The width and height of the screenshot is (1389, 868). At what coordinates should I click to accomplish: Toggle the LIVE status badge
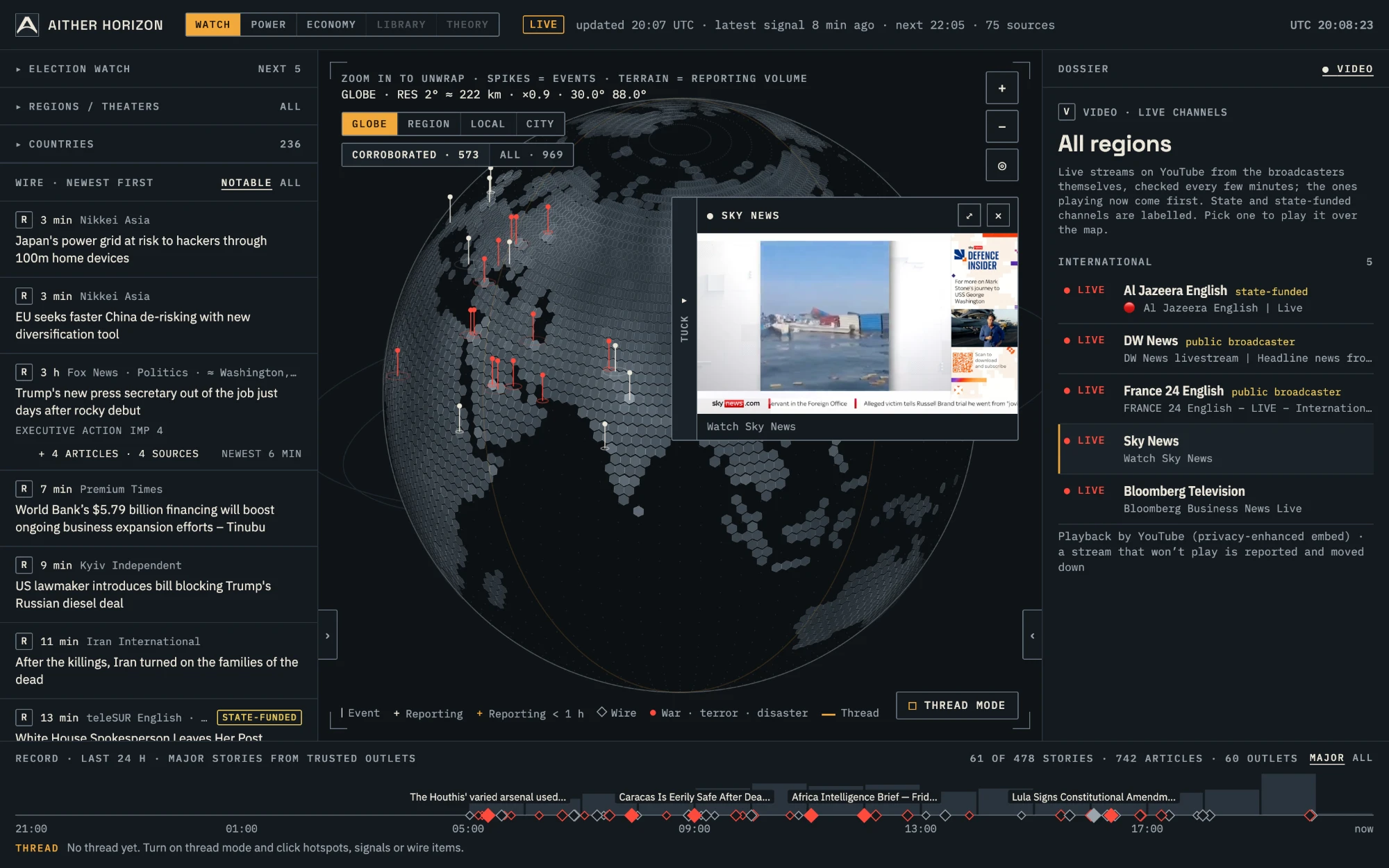[x=543, y=25]
